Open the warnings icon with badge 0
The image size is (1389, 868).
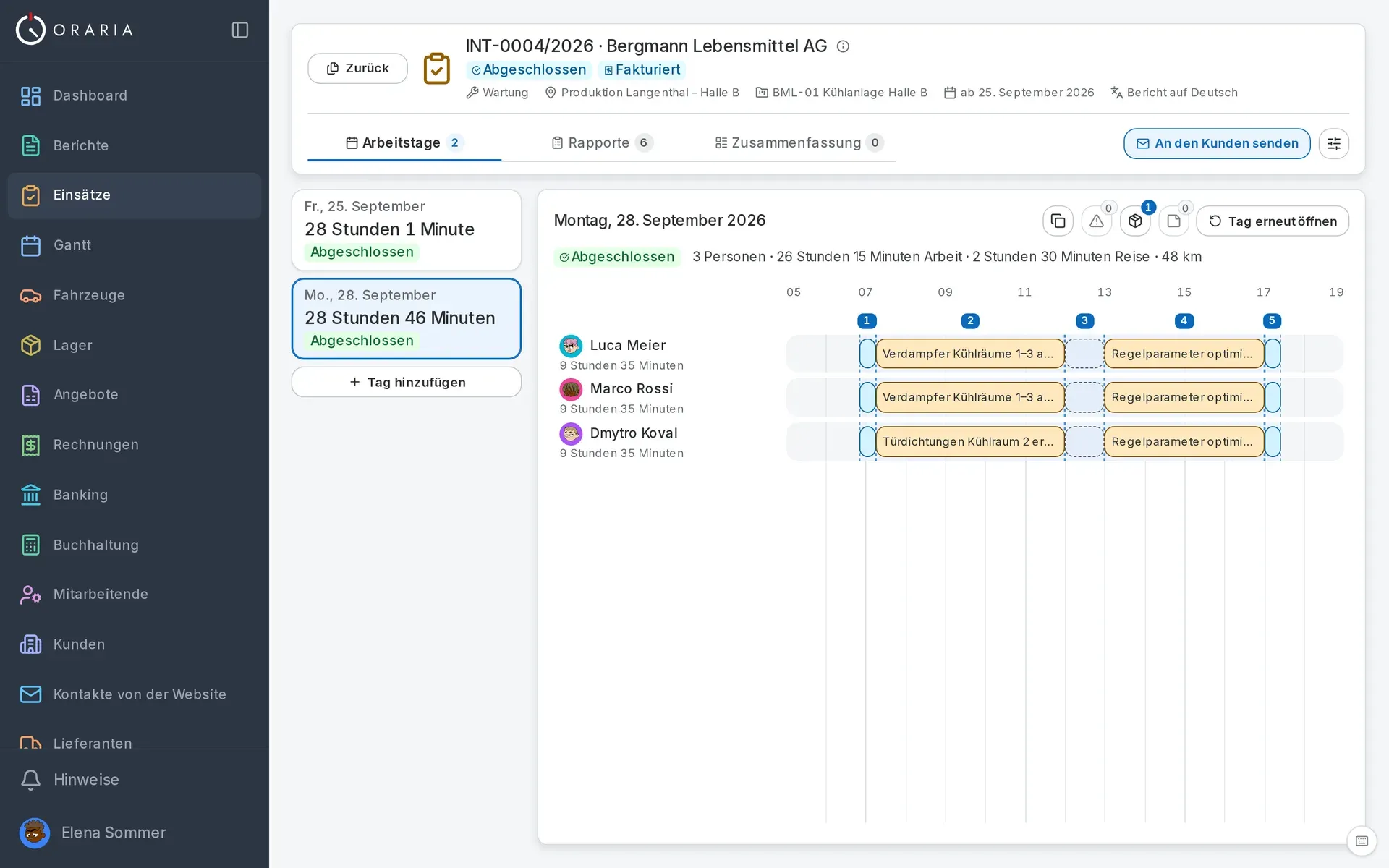pyautogui.click(x=1097, y=221)
